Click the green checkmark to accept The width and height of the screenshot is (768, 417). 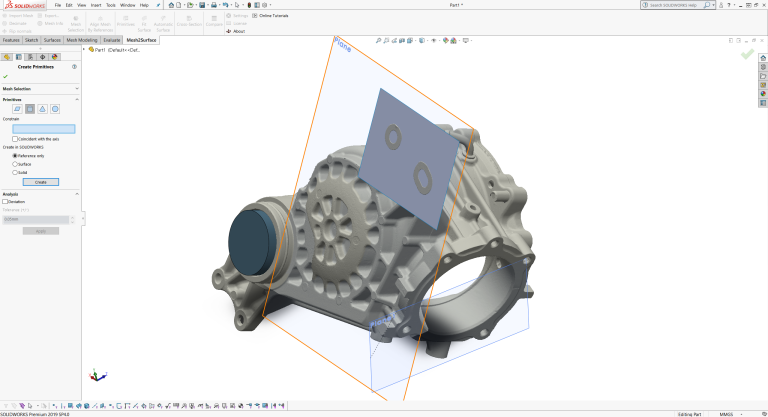(6, 76)
